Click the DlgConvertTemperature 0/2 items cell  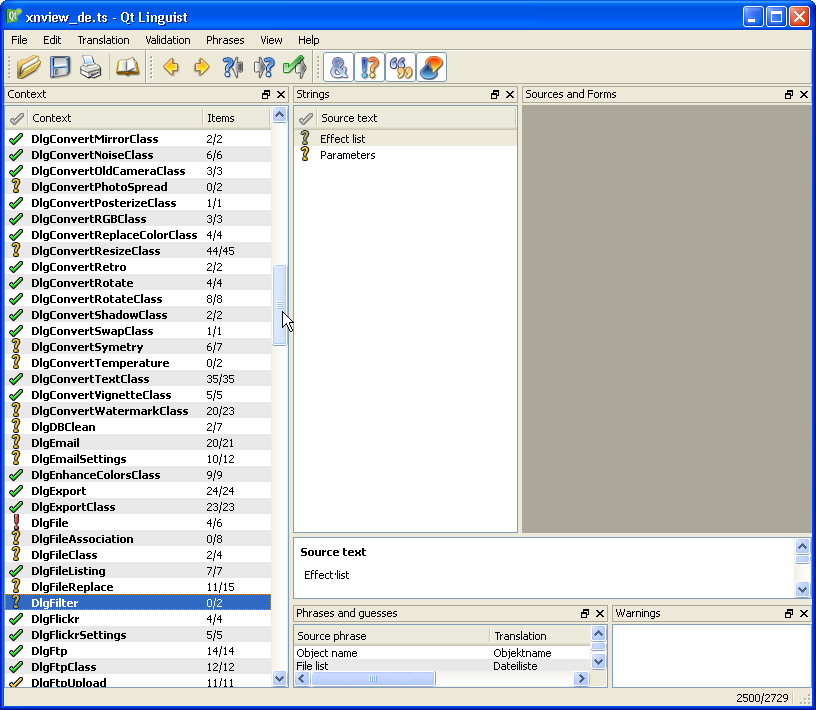coord(214,363)
